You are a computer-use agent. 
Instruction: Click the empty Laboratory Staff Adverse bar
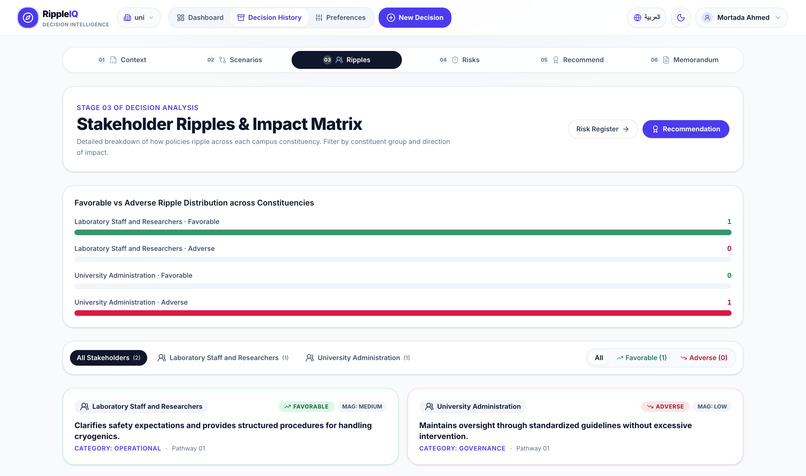(x=402, y=259)
